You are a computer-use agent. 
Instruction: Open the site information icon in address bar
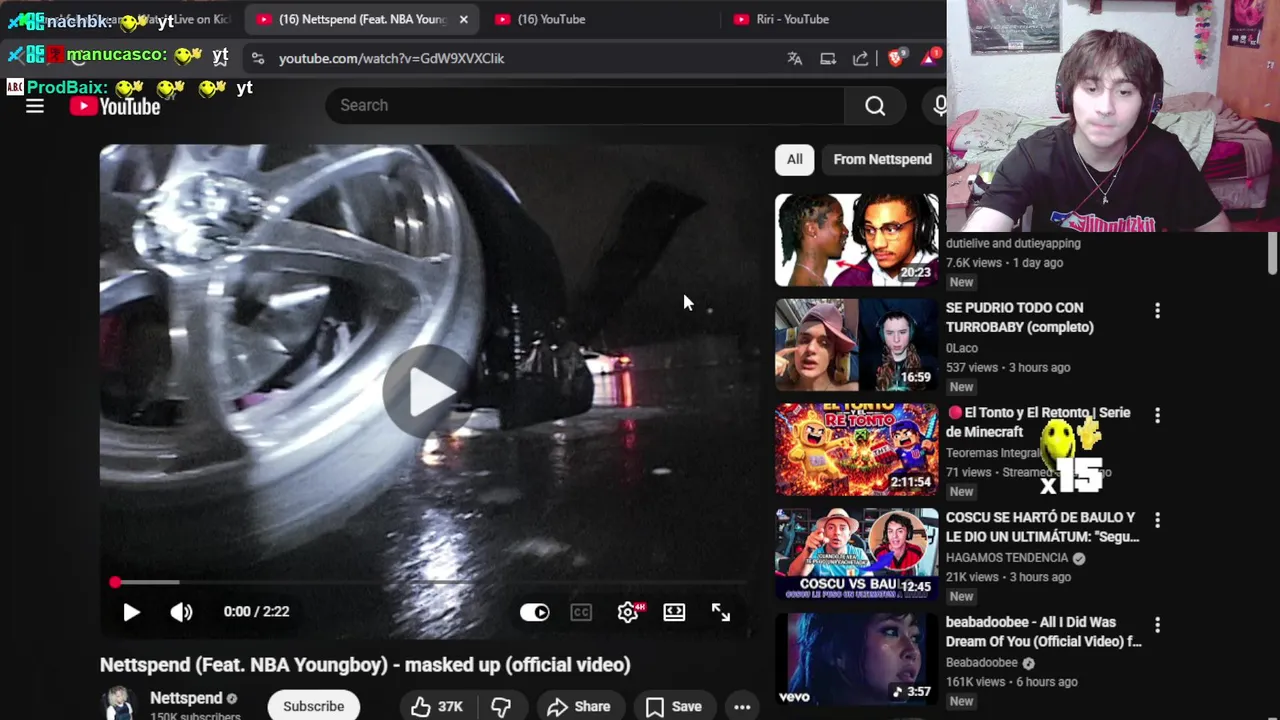(x=258, y=59)
